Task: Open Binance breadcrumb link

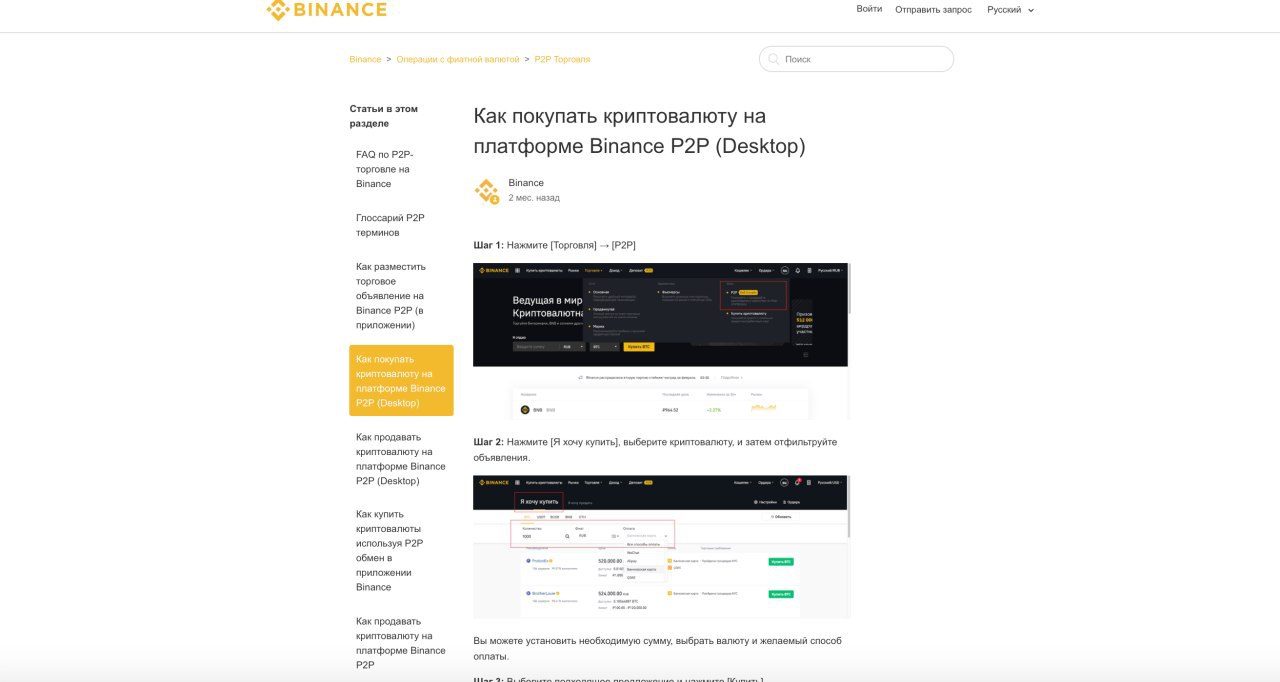Action: coord(365,59)
